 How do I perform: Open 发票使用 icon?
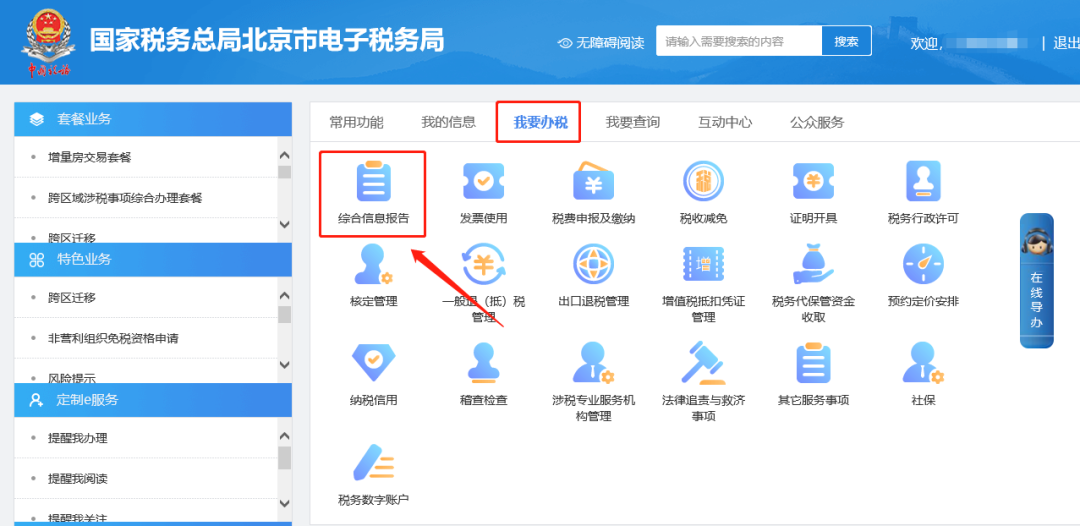pos(484,182)
